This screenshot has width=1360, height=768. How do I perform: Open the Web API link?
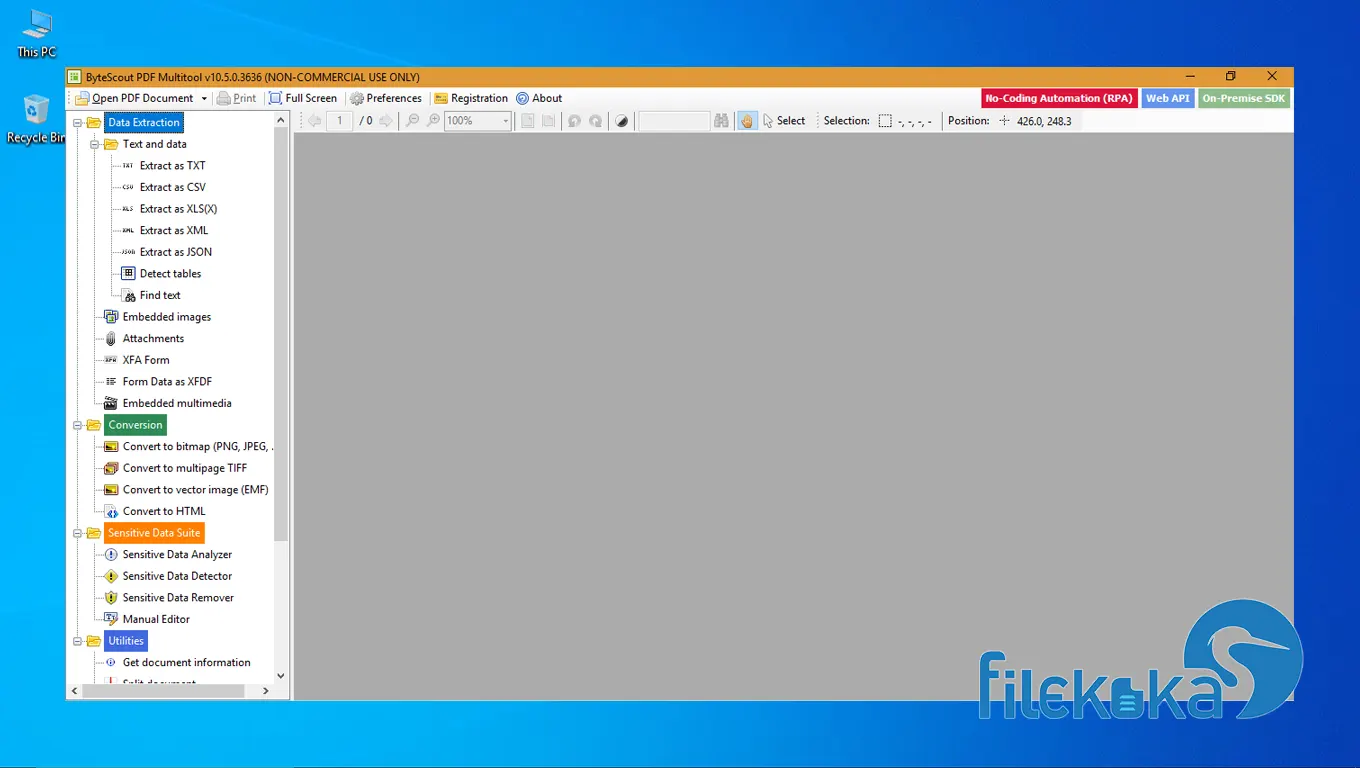[x=1168, y=98]
